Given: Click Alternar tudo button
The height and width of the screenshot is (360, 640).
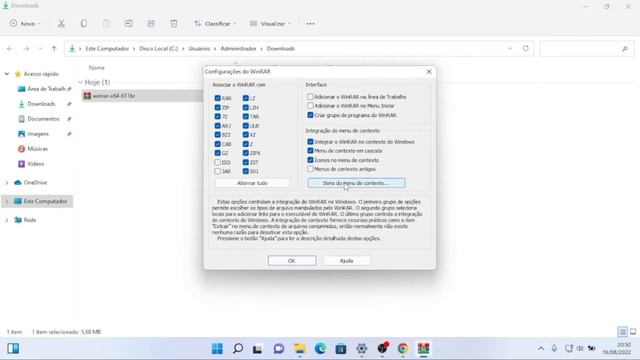Looking at the screenshot, I should pyautogui.click(x=252, y=183).
